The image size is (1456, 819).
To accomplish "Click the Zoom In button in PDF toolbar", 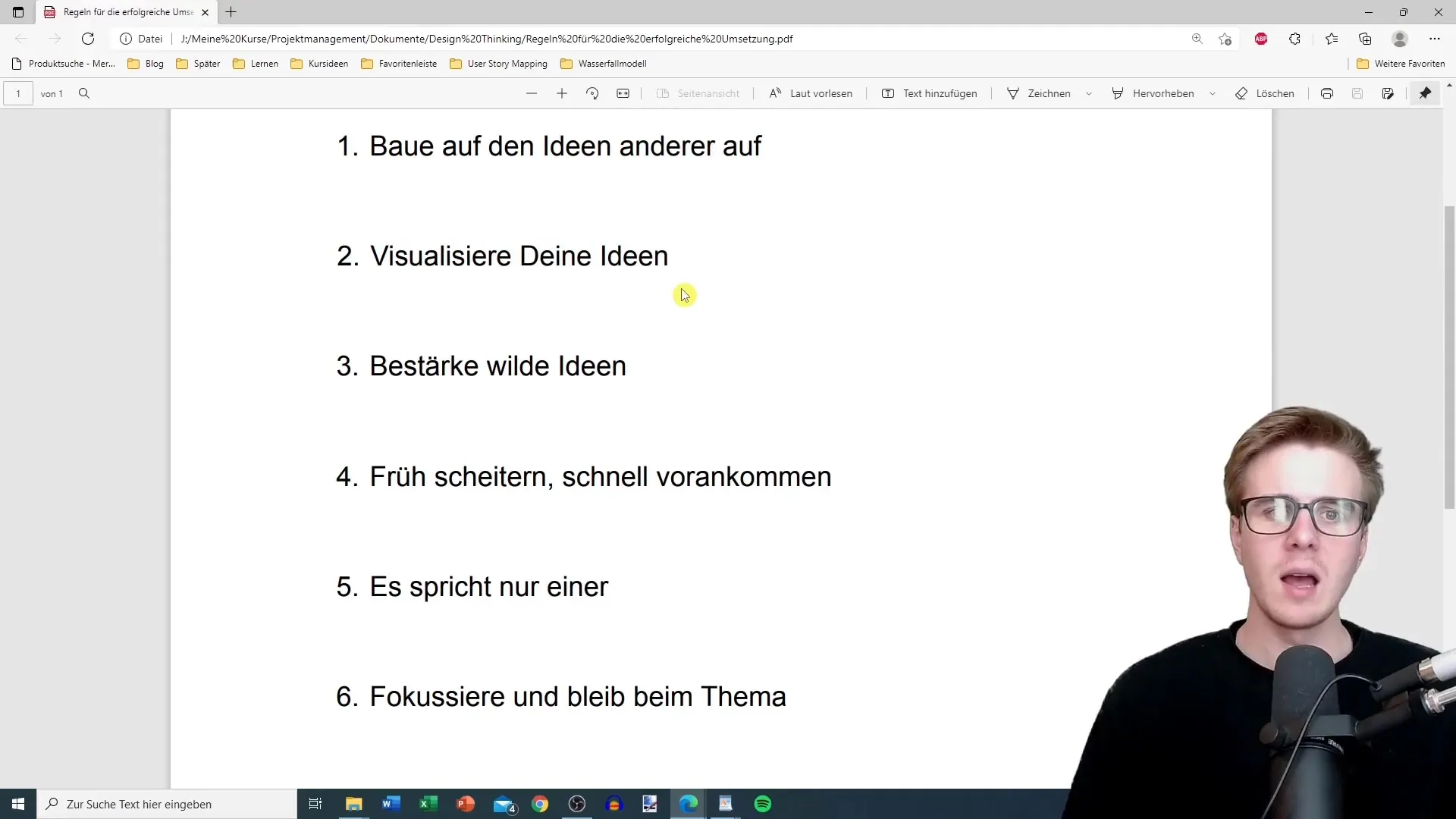I will 562,93.
